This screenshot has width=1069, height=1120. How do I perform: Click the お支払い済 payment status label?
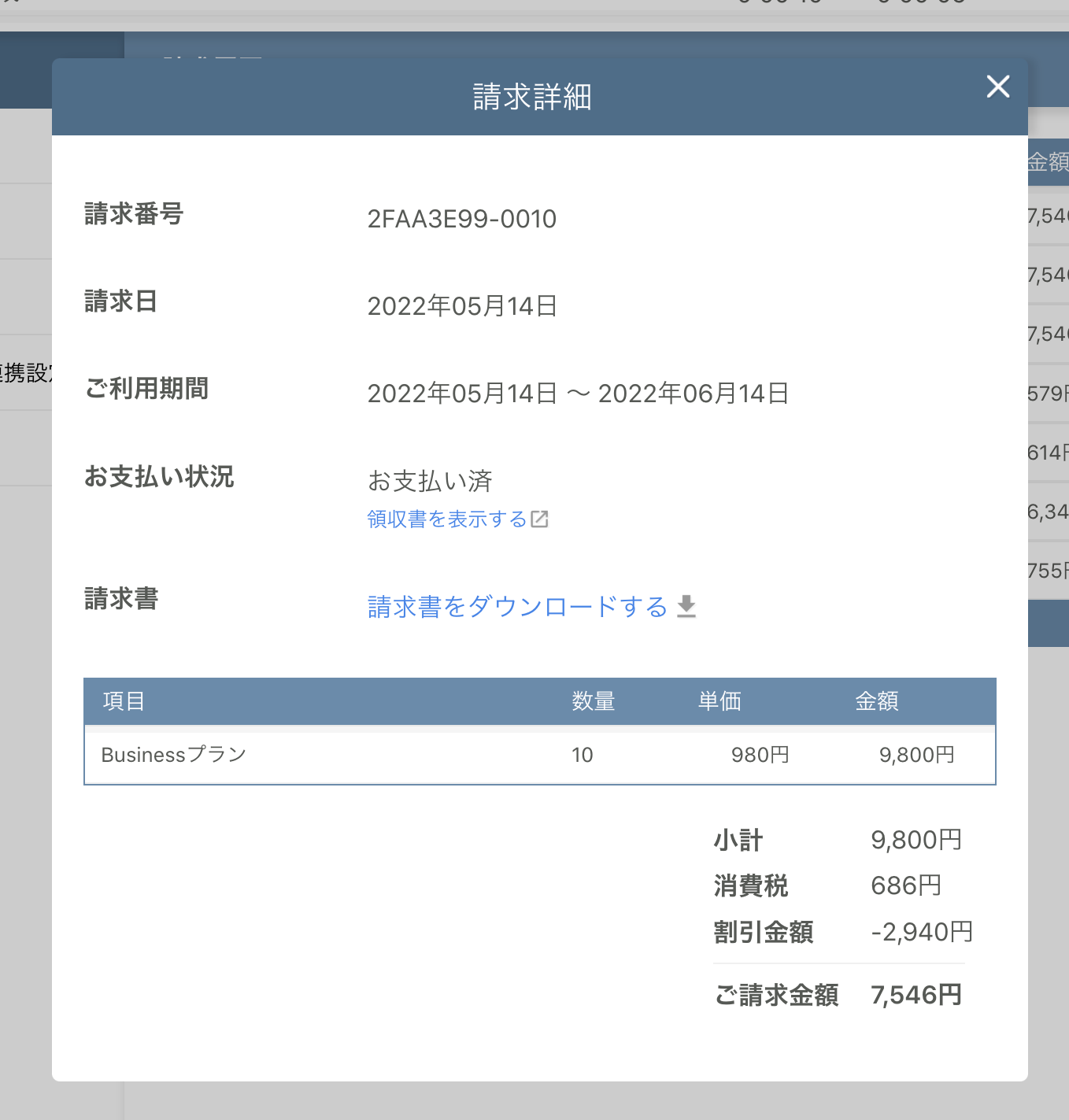430,481
